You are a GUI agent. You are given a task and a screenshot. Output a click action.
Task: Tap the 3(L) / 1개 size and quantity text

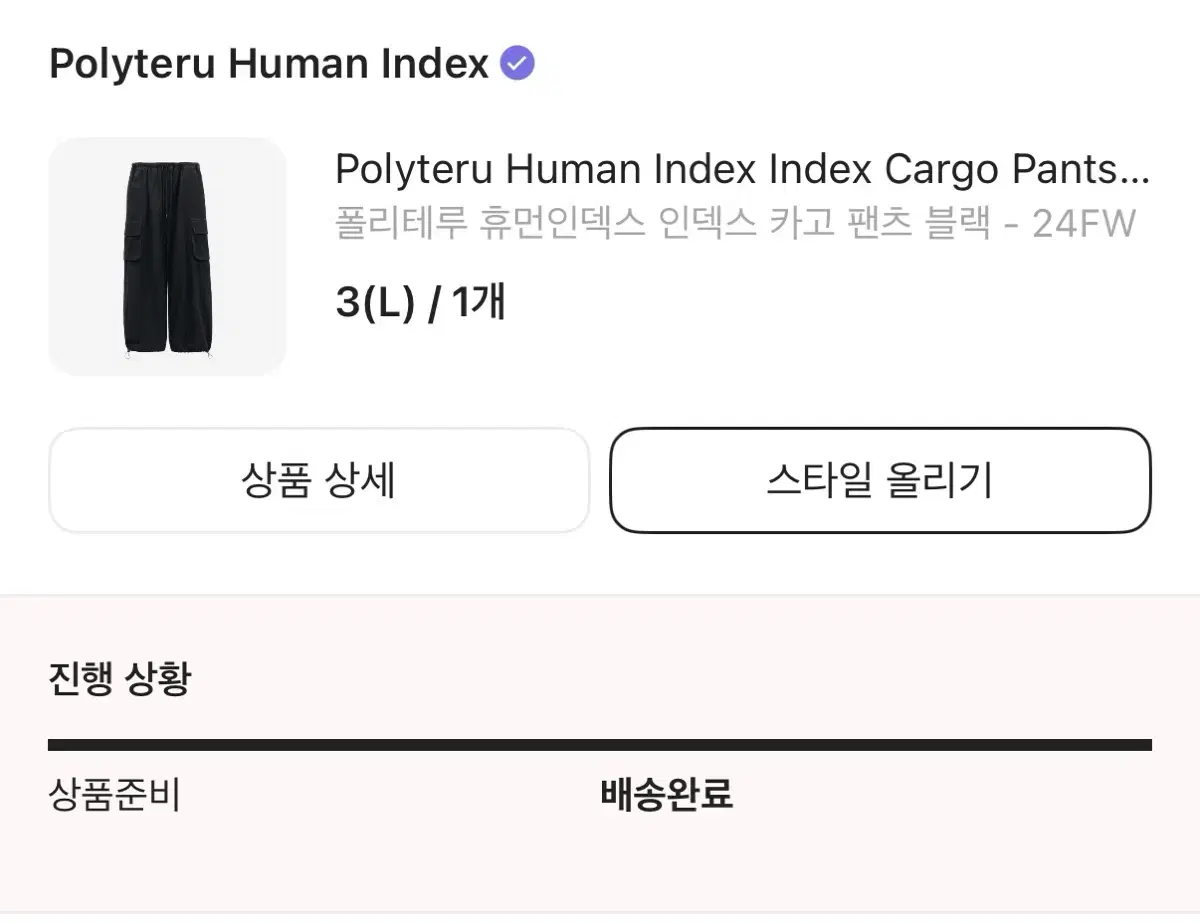420,302
